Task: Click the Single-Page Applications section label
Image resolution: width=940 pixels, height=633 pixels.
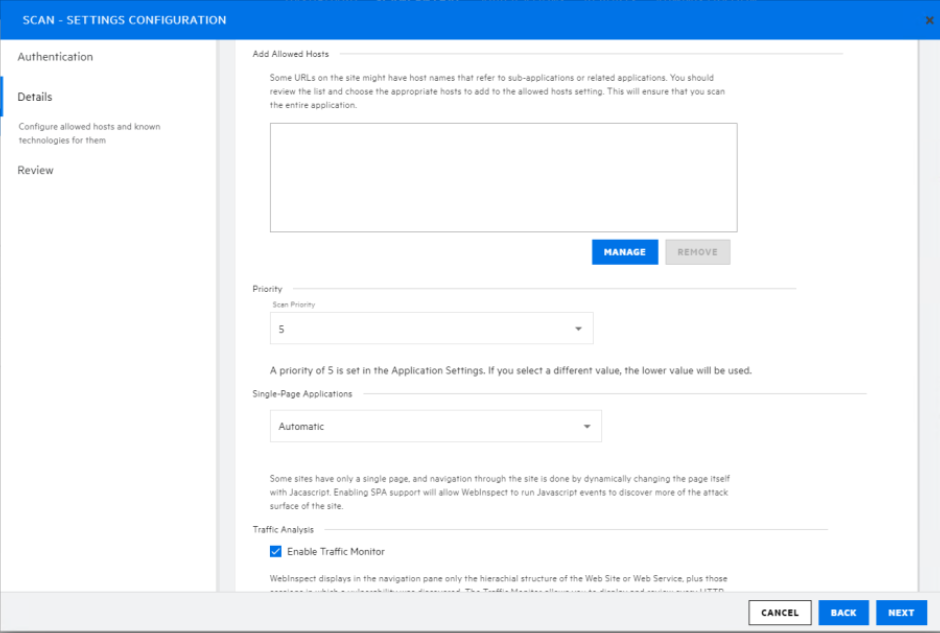Action: [x=302, y=394]
